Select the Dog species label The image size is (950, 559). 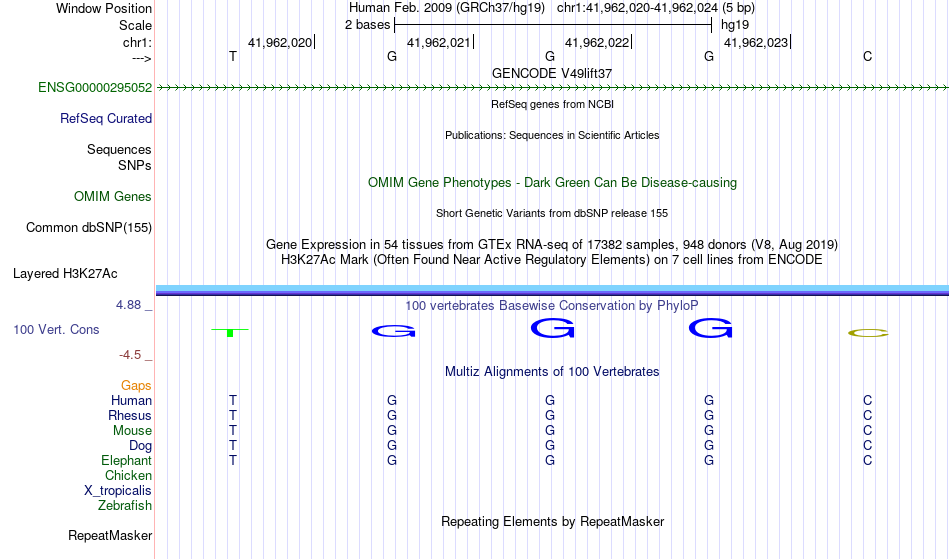click(x=141, y=446)
